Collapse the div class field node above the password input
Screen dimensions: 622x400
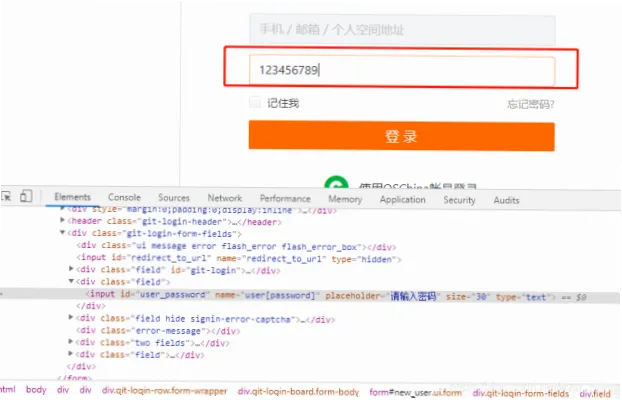(71, 281)
